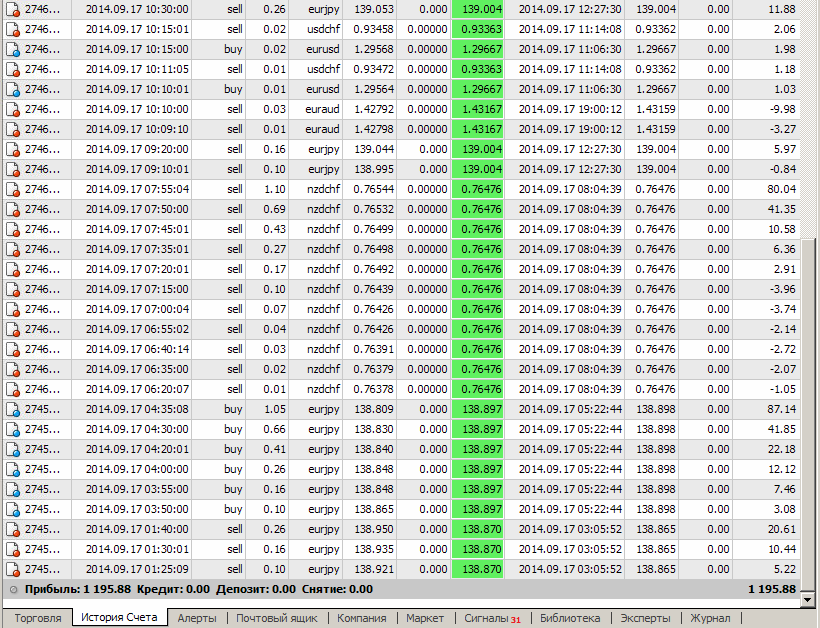Select the buy icon on the 03:55:00 row
Image resolution: width=820 pixels, height=628 pixels.
tap(13, 489)
